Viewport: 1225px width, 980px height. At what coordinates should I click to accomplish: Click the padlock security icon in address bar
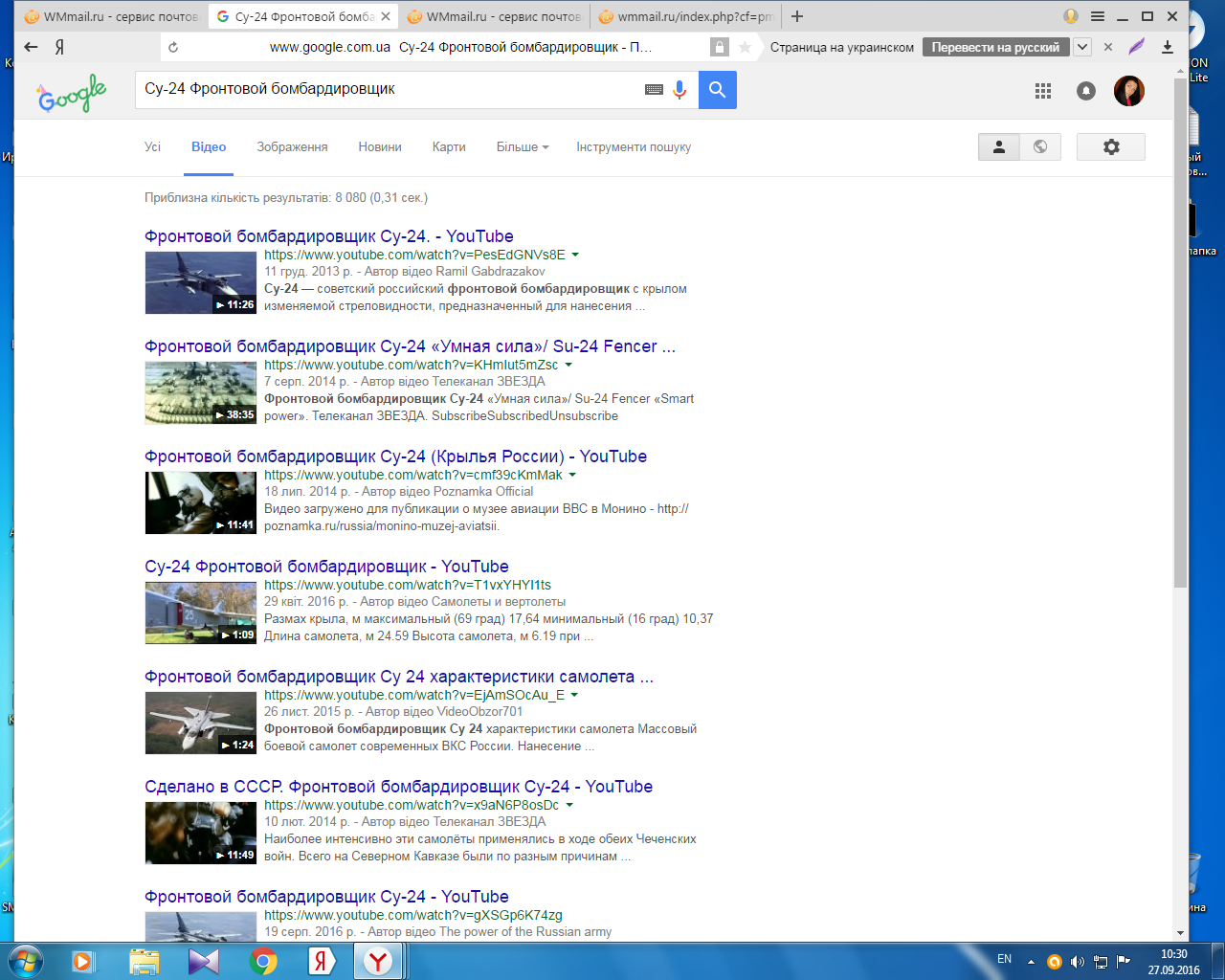720,47
